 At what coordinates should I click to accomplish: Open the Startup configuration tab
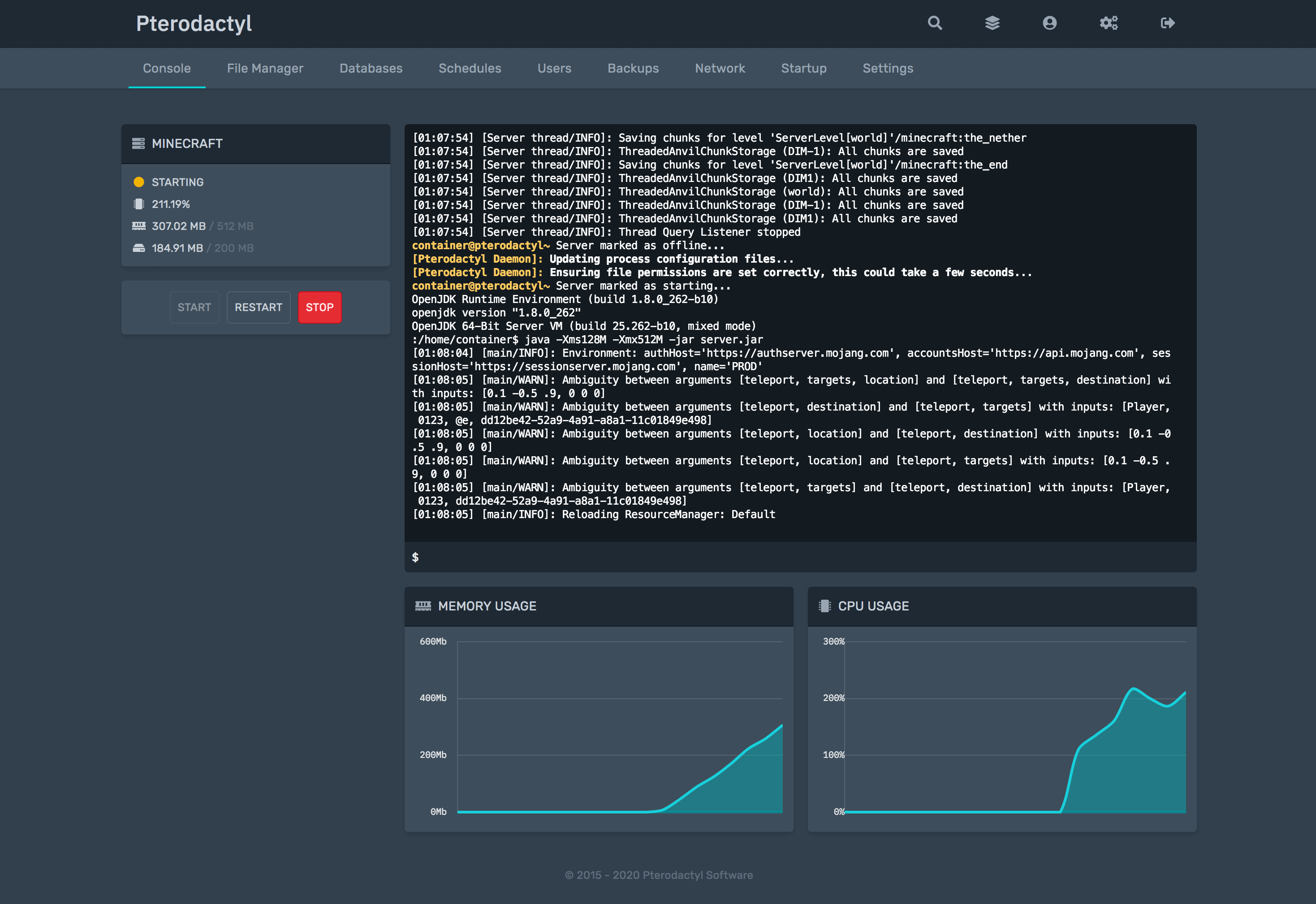coord(804,68)
